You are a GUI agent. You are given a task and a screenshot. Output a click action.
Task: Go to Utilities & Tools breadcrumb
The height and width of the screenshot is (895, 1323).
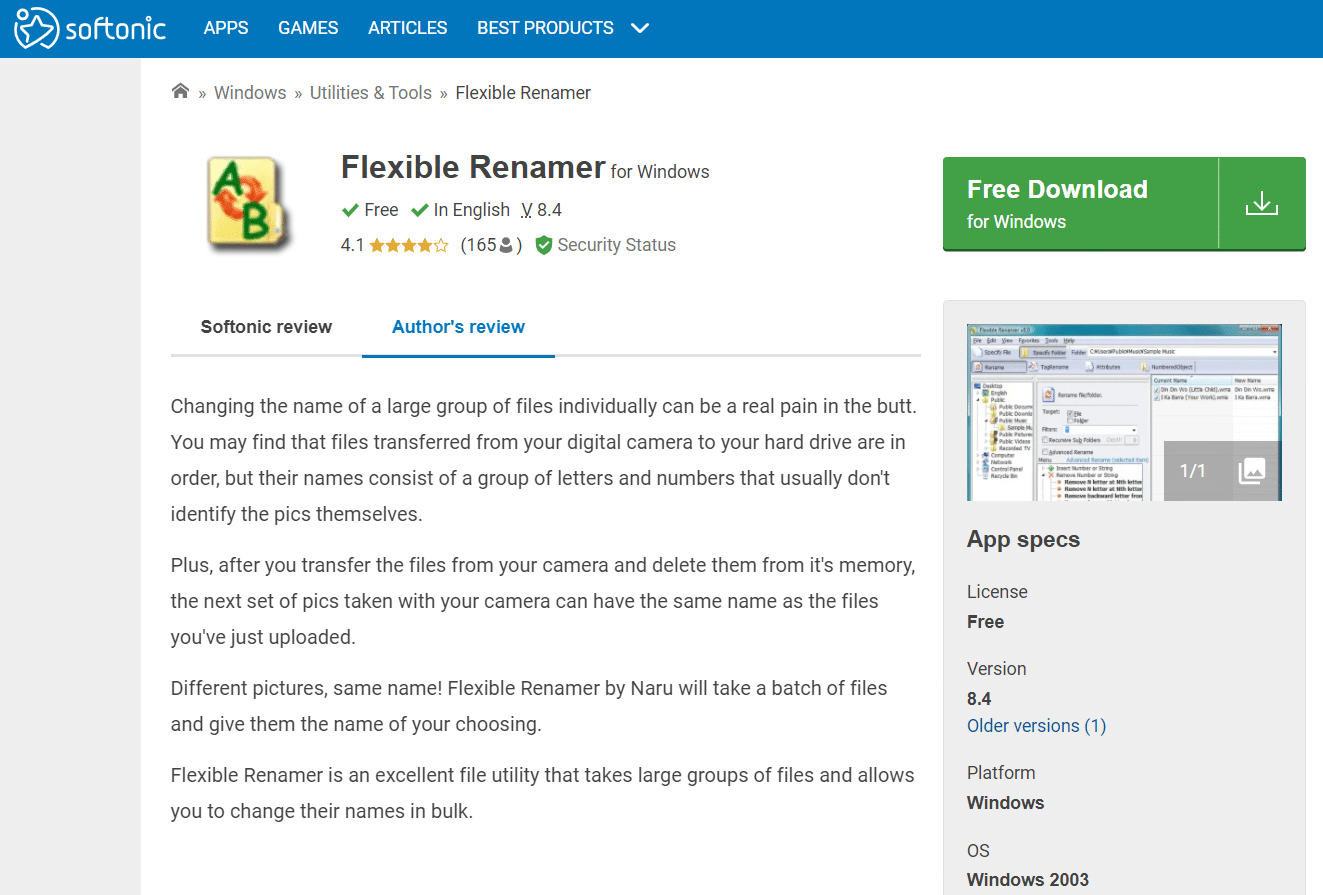point(371,93)
